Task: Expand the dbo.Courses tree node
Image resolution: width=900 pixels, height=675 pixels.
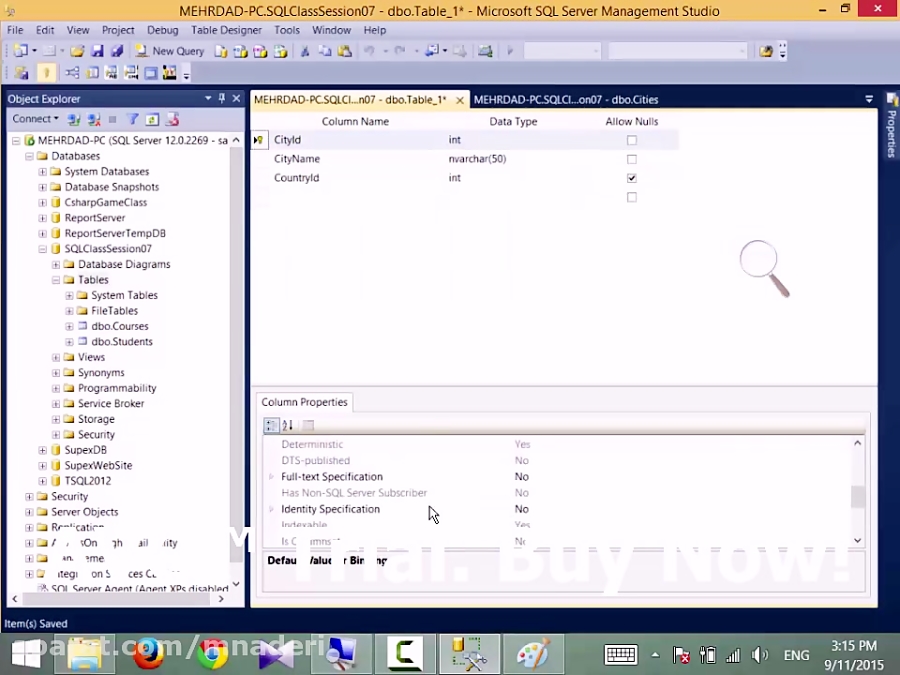Action: coord(70,326)
